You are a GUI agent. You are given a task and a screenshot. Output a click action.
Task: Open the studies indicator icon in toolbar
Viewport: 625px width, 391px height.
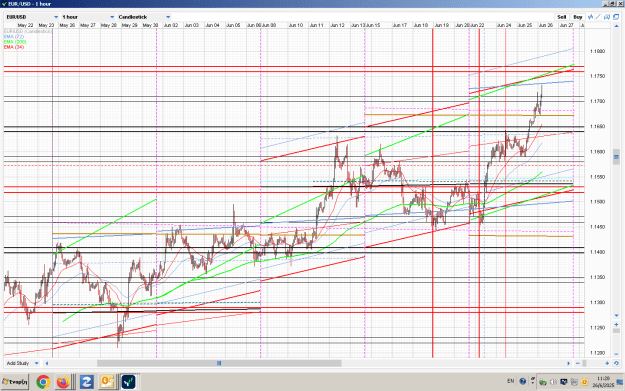click(591, 17)
